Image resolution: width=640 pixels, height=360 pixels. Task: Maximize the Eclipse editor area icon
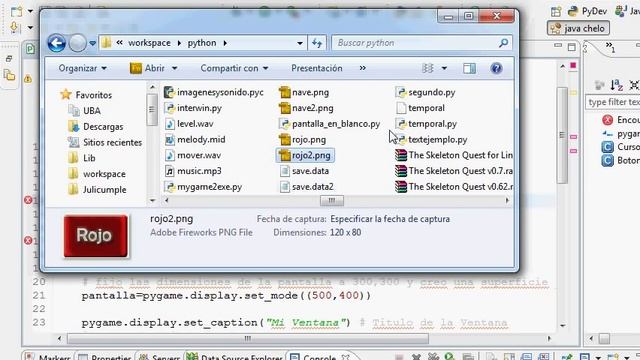point(572,47)
